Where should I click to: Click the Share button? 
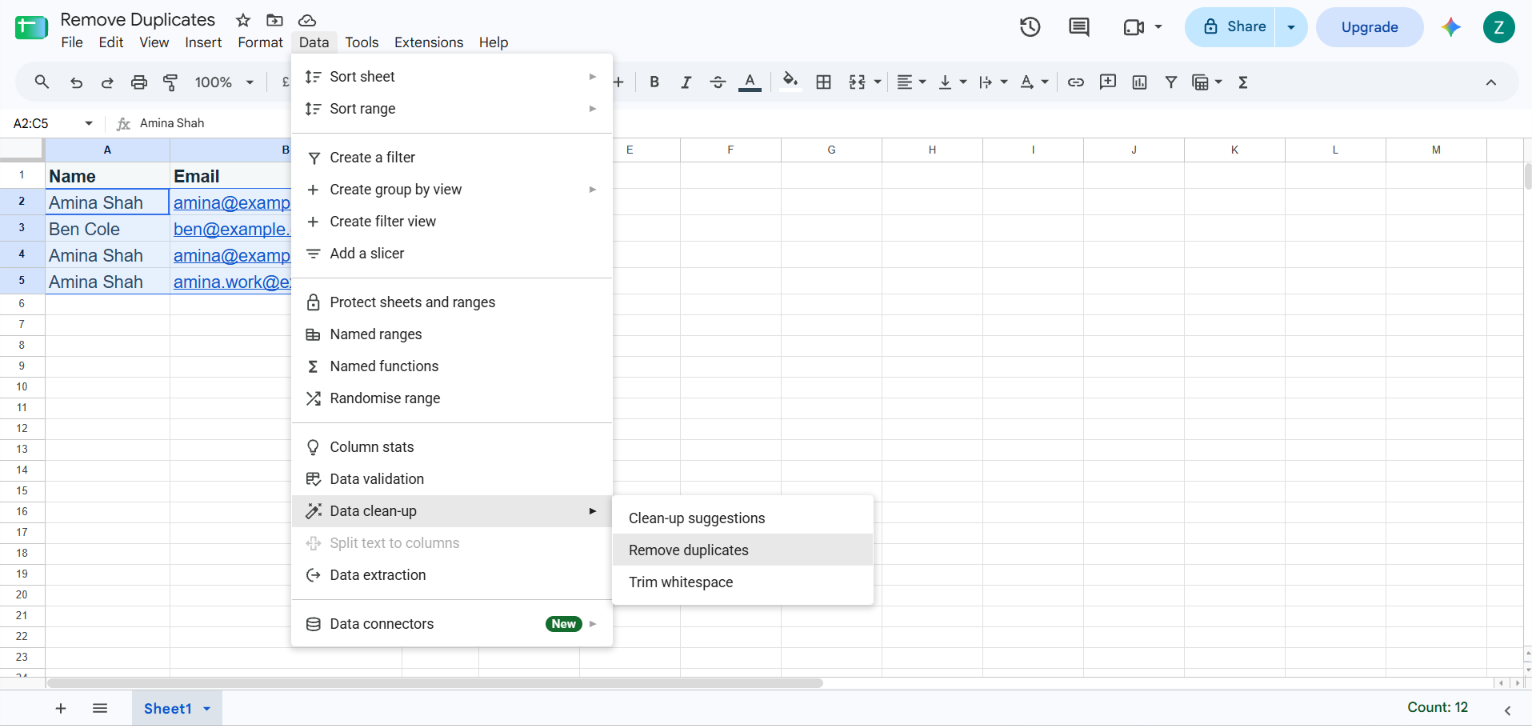(x=1231, y=27)
